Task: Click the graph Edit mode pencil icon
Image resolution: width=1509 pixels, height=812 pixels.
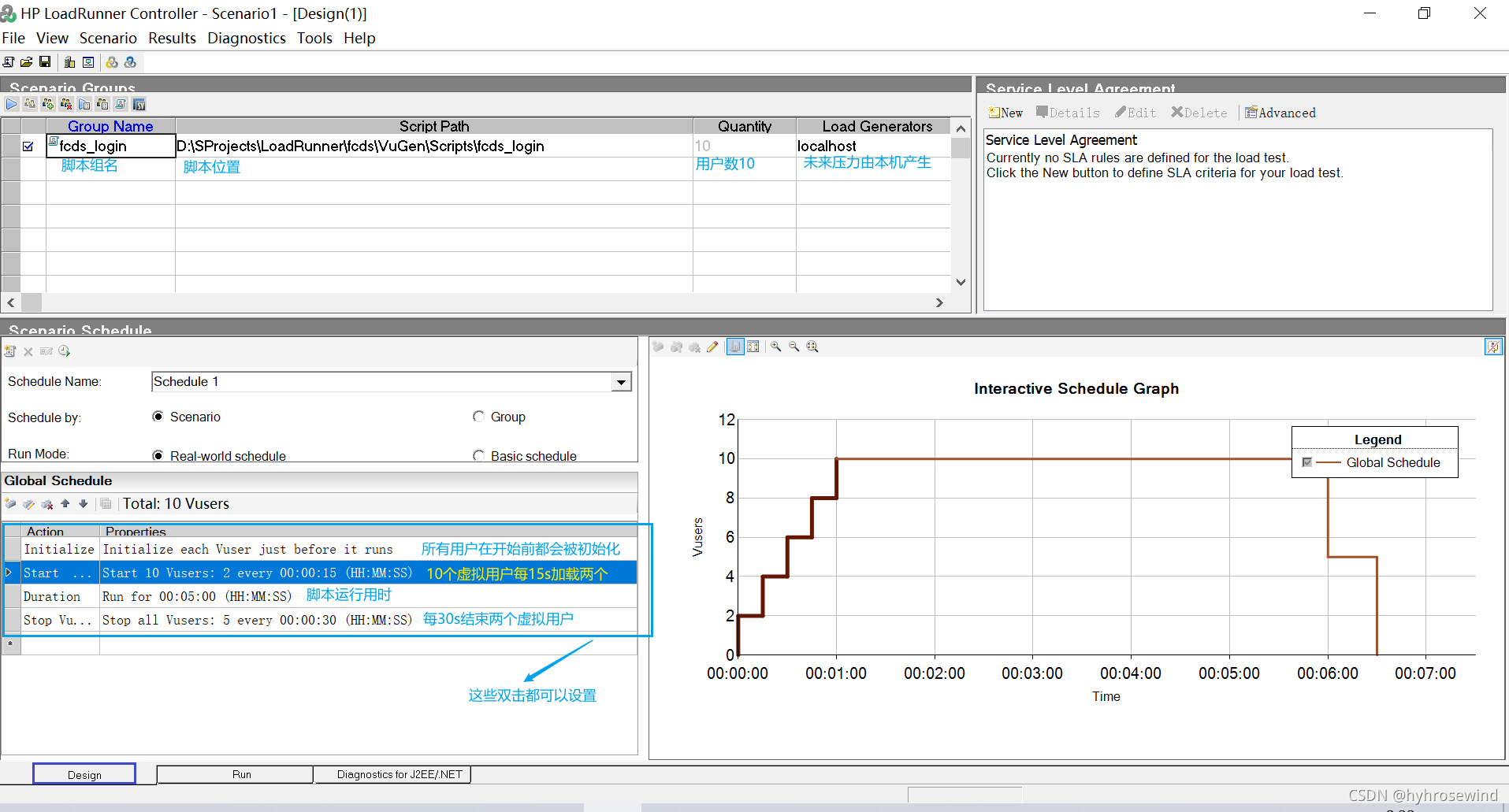Action: click(712, 347)
